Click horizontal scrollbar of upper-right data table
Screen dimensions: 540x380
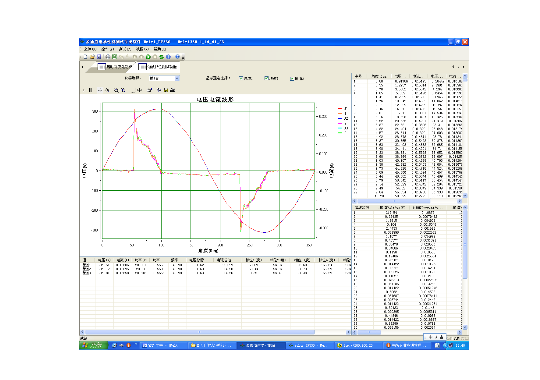point(407,201)
